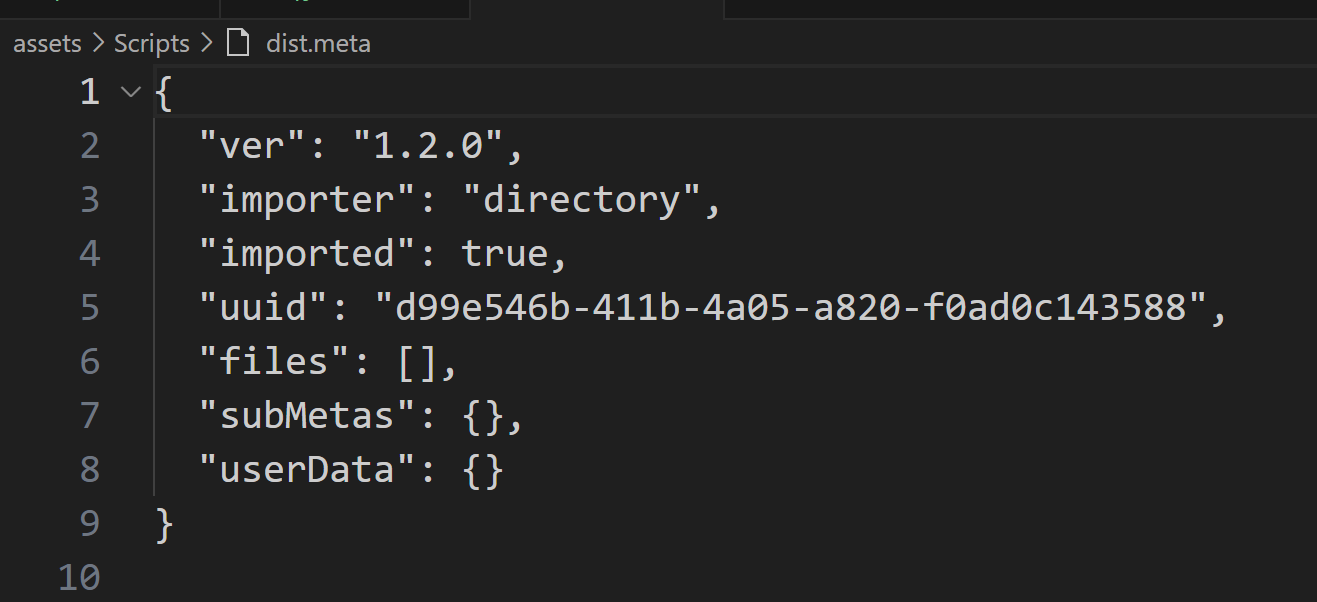The image size is (1317, 602).
Task: Click line number 10 in the gutter
Action: (79, 577)
